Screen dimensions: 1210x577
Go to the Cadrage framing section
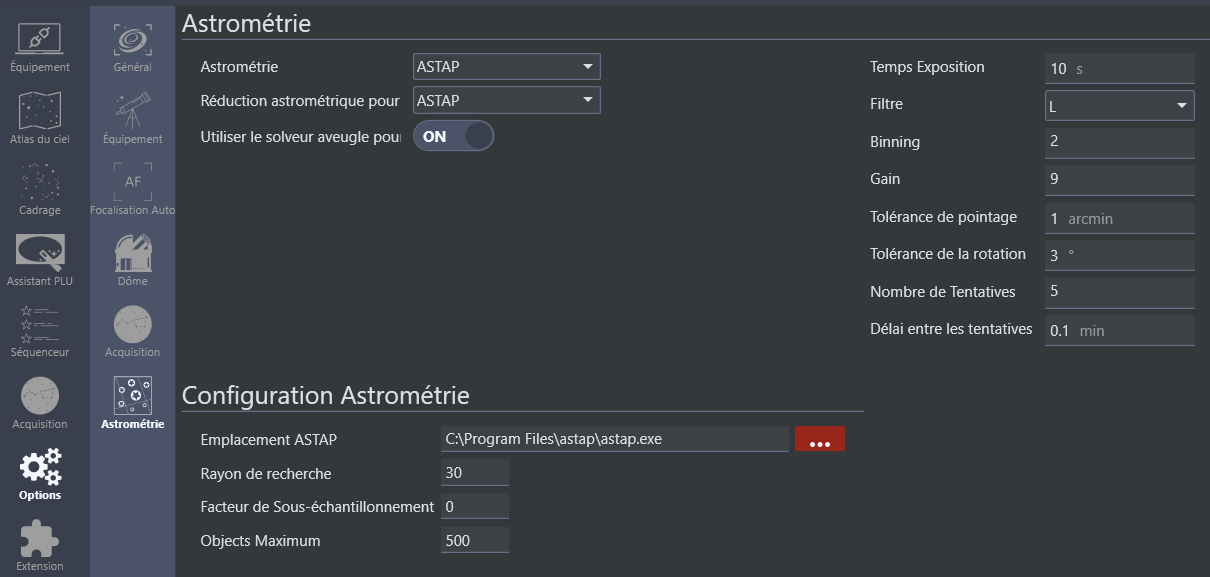(40, 188)
